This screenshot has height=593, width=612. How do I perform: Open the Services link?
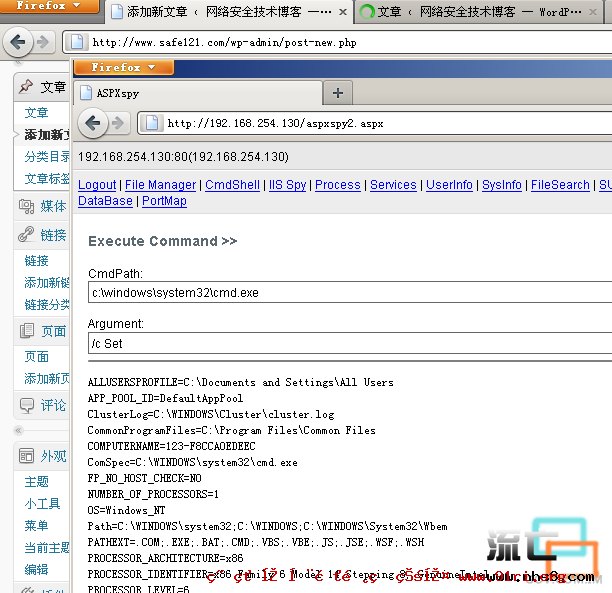point(393,185)
